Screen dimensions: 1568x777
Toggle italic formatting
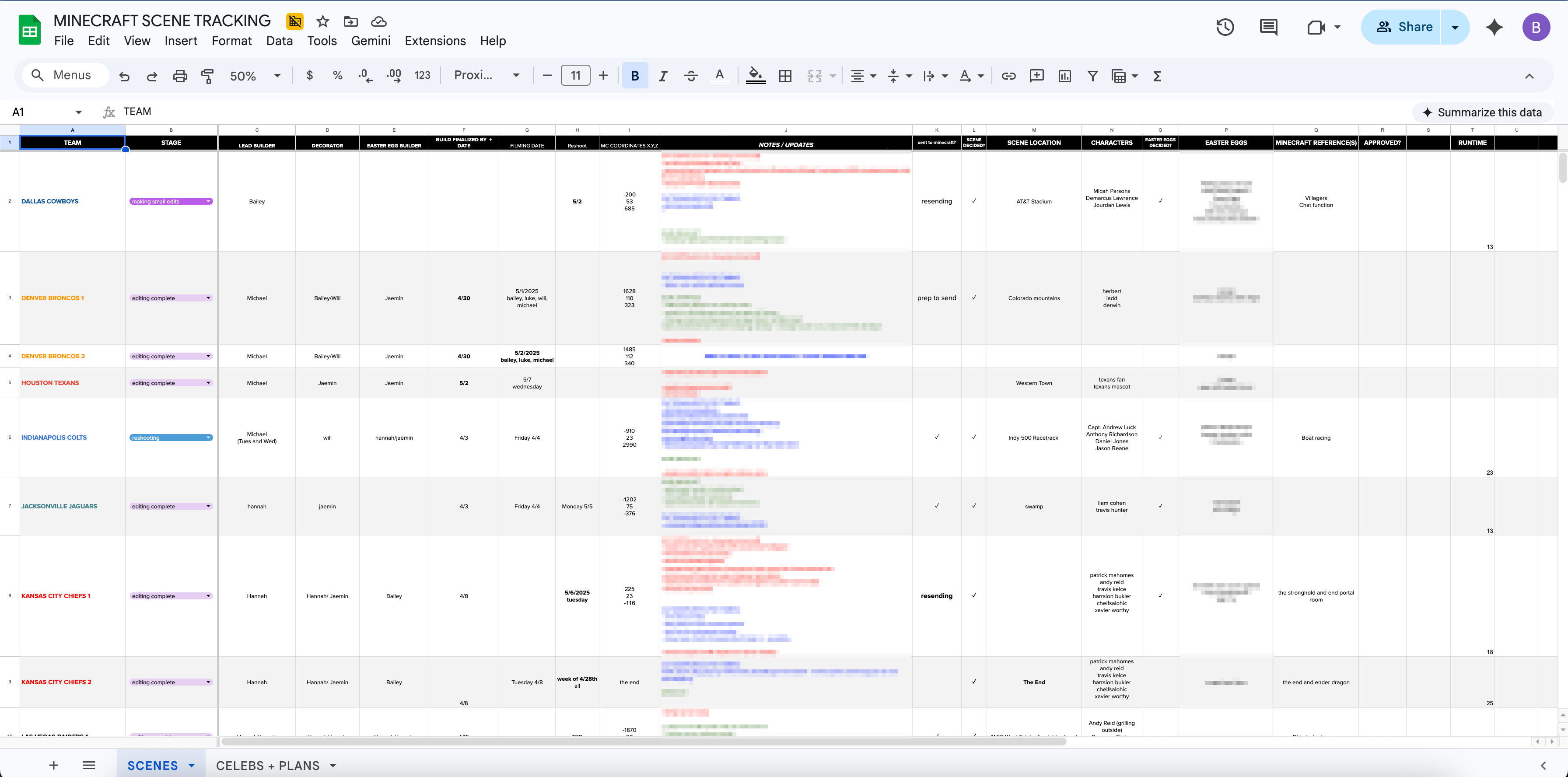point(663,75)
